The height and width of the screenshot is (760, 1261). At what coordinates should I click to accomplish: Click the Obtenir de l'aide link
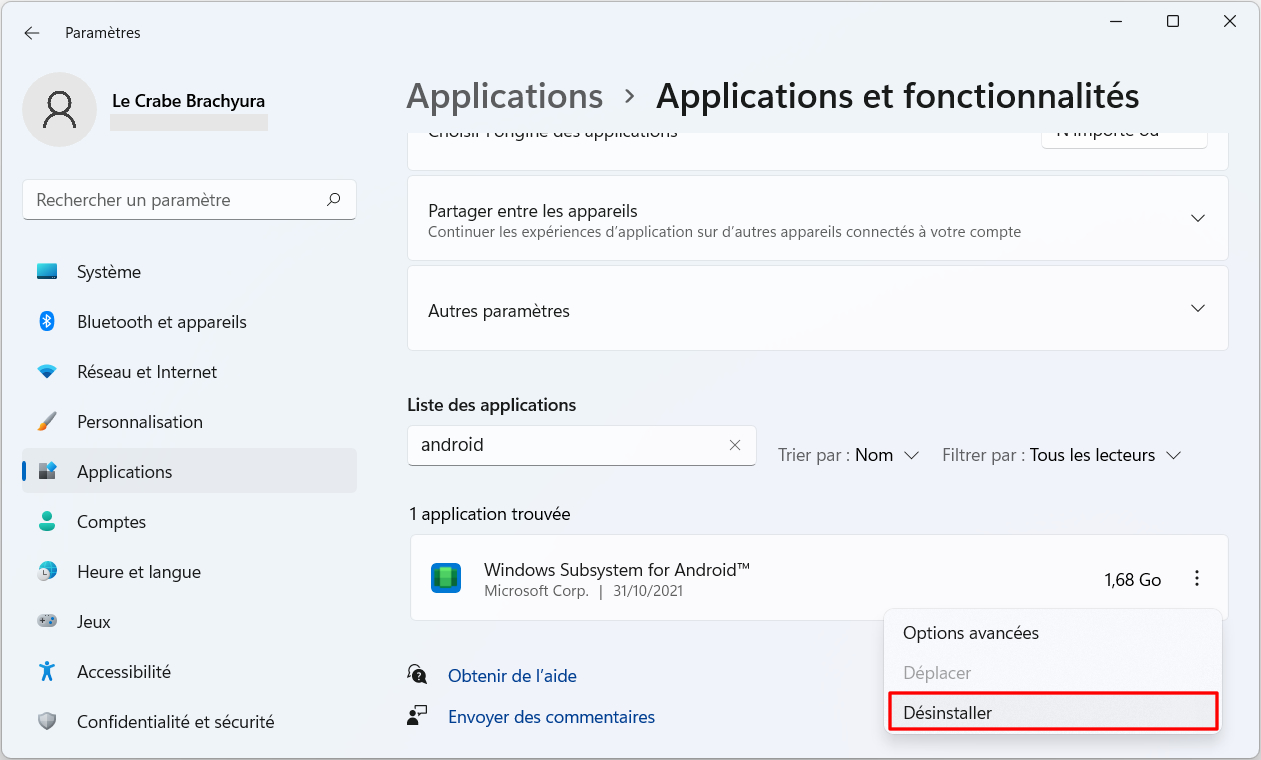(x=512, y=676)
